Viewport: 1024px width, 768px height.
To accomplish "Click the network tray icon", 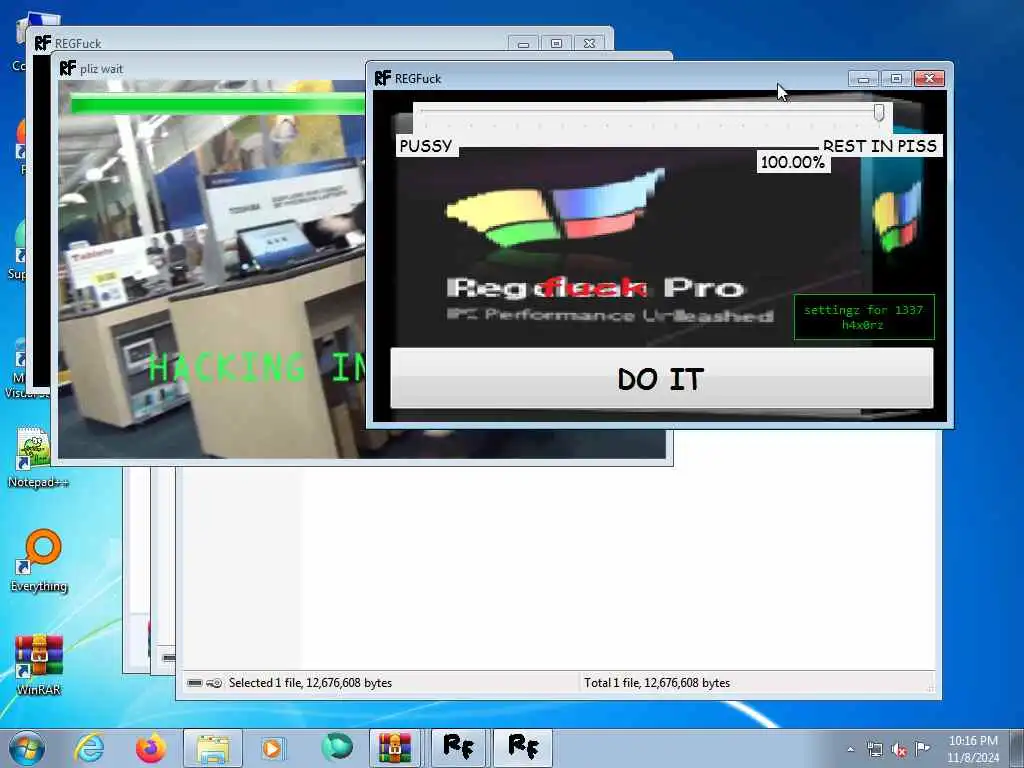I will 874,749.
